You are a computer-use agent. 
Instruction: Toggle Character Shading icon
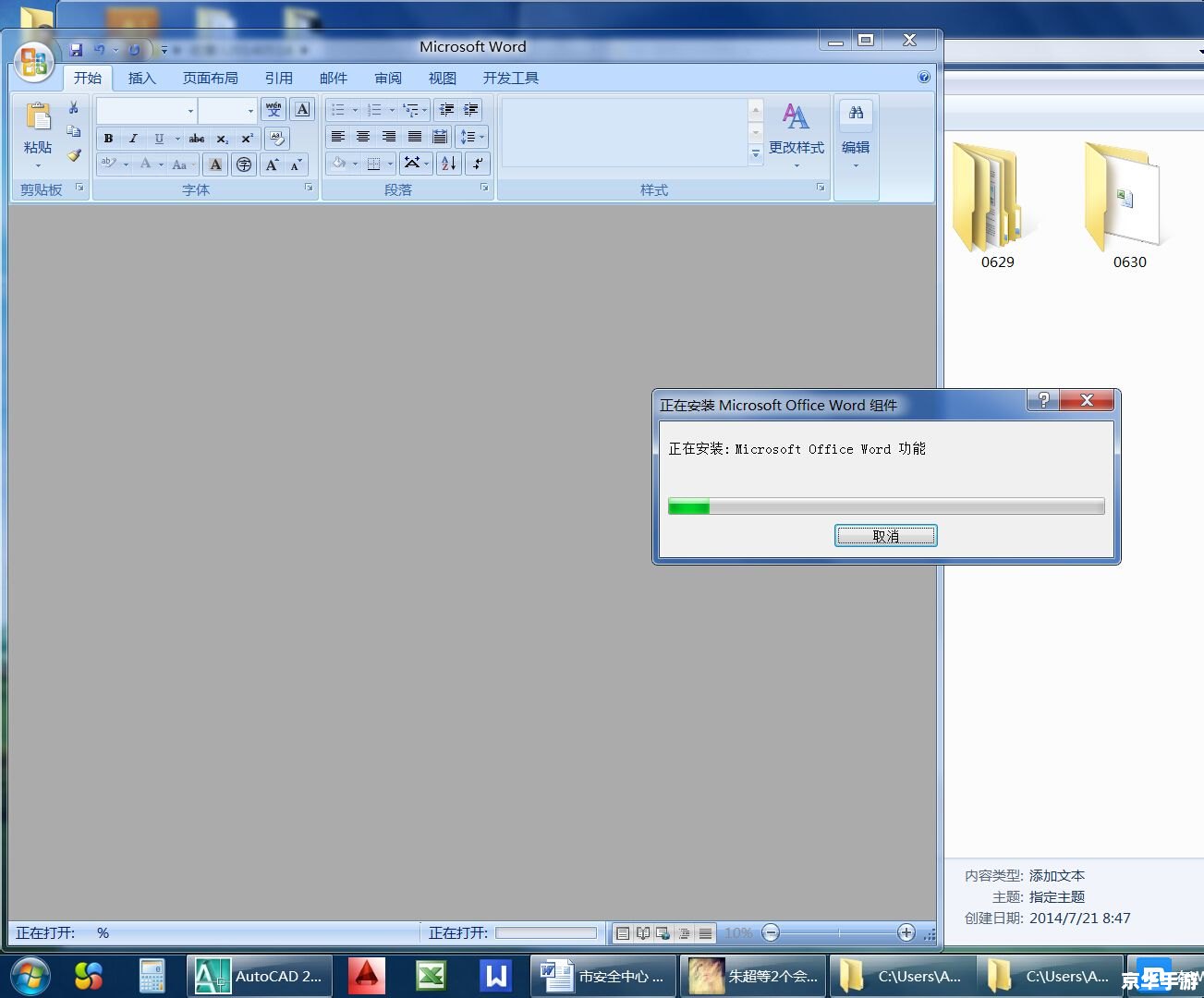[215, 164]
